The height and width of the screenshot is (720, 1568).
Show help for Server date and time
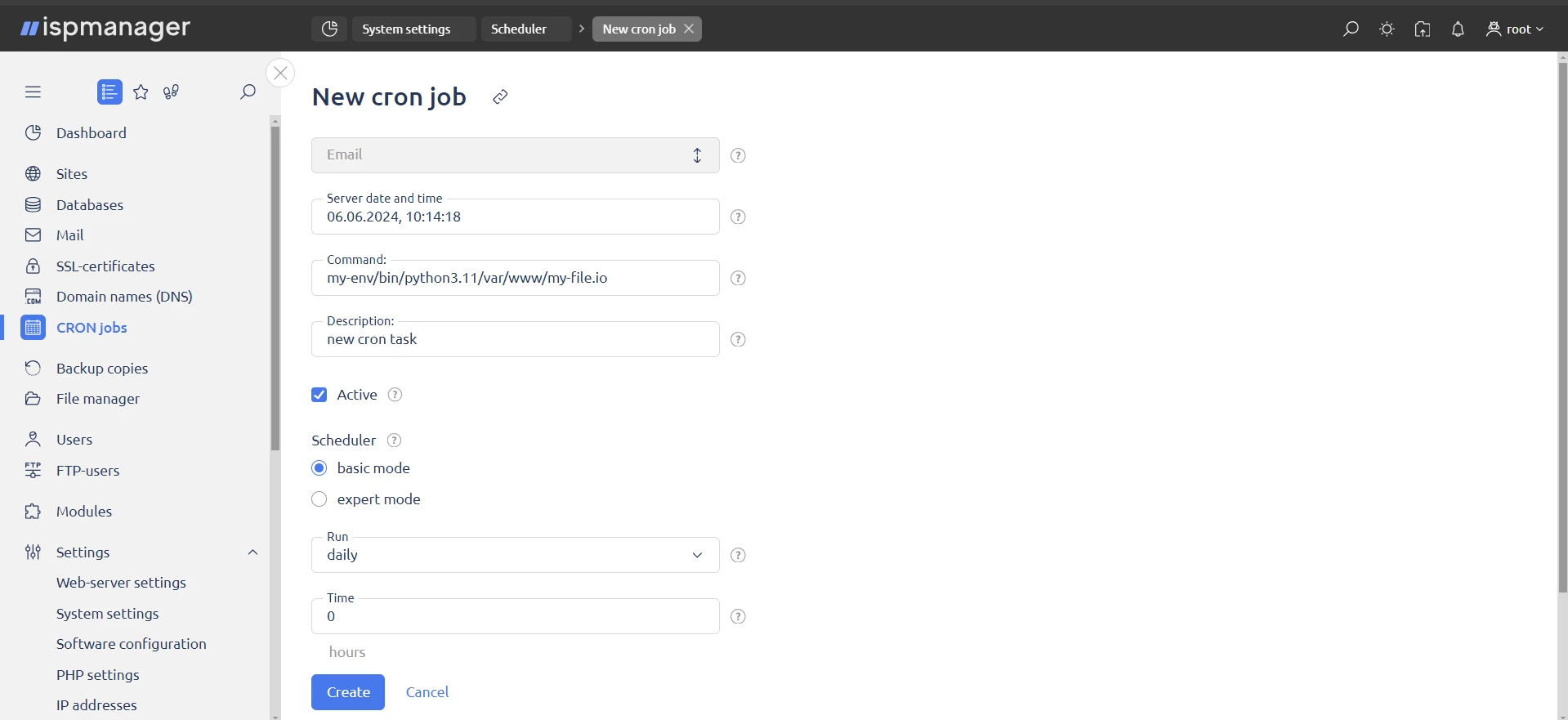pyautogui.click(x=738, y=217)
